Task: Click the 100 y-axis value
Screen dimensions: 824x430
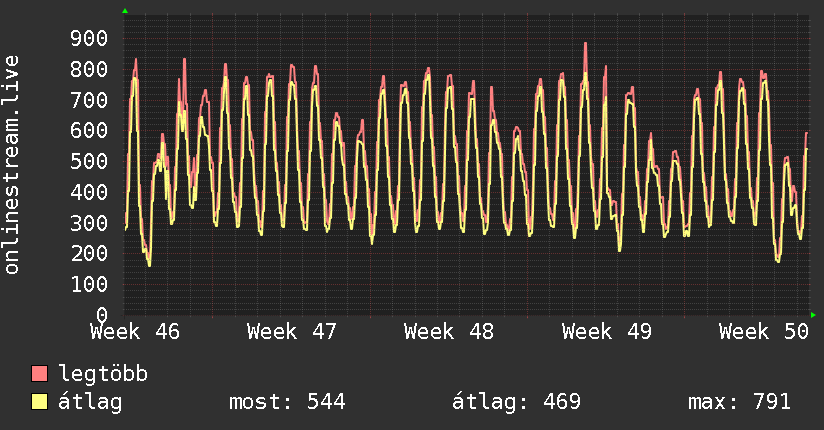Action: click(x=89, y=284)
